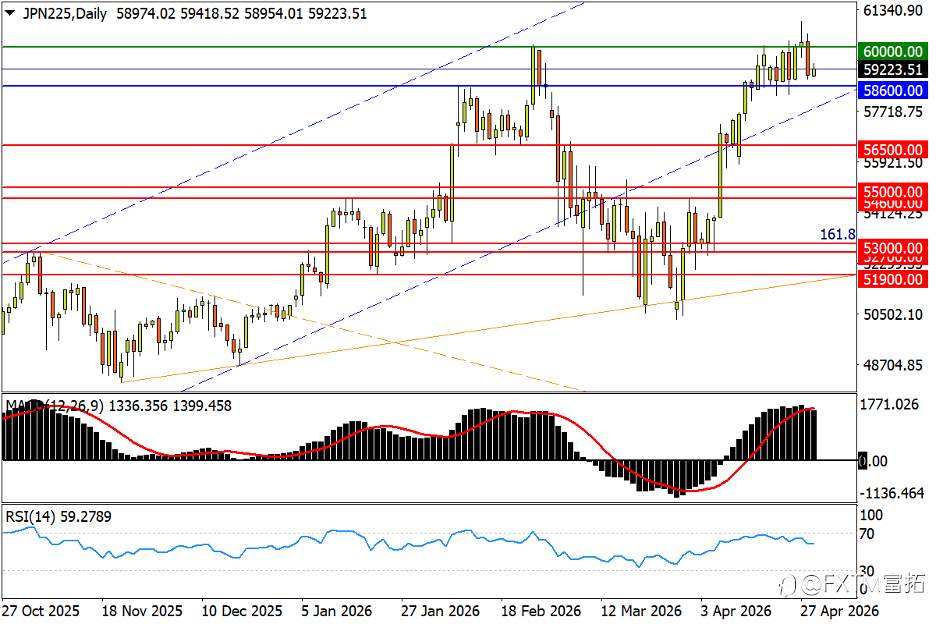Screen dimensions: 936x624
Task: Click the MACD scale value 1771.026
Action: [x=889, y=405]
